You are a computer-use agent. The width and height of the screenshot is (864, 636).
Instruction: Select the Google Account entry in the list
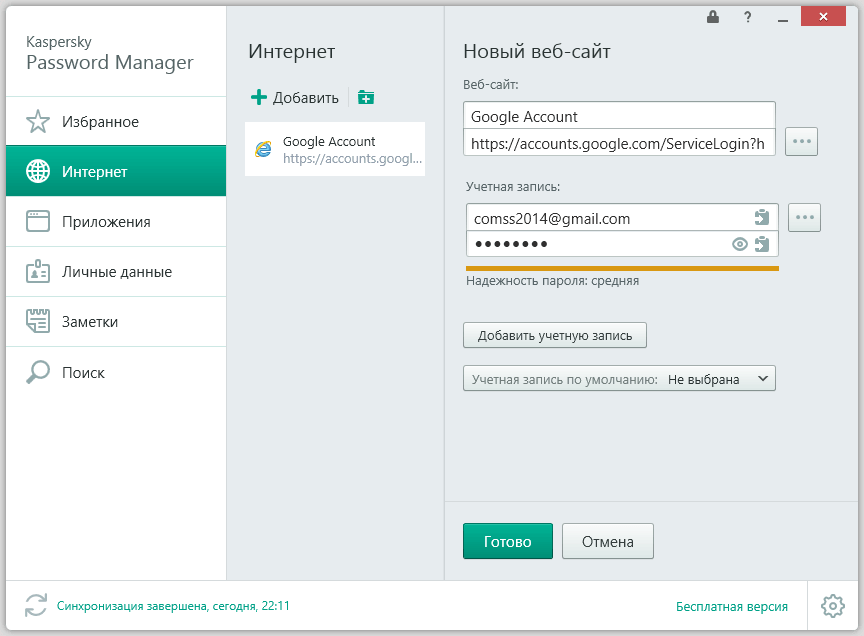[334, 148]
